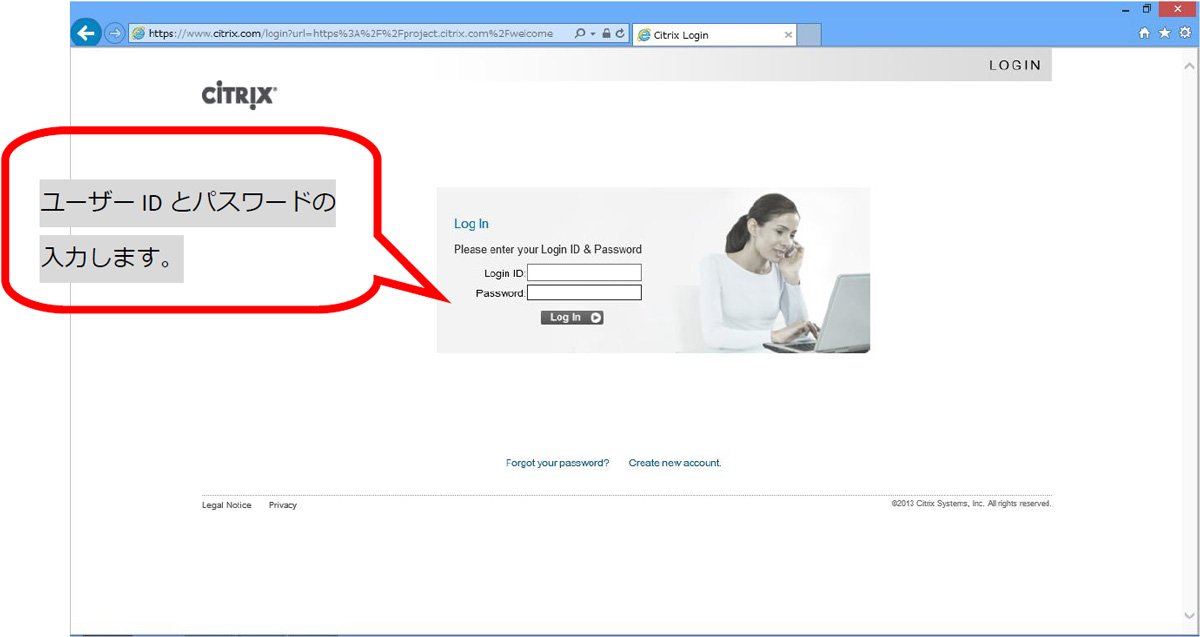The width and height of the screenshot is (1200, 637).
Task: Click the browser forward arrow button
Action: point(115,33)
